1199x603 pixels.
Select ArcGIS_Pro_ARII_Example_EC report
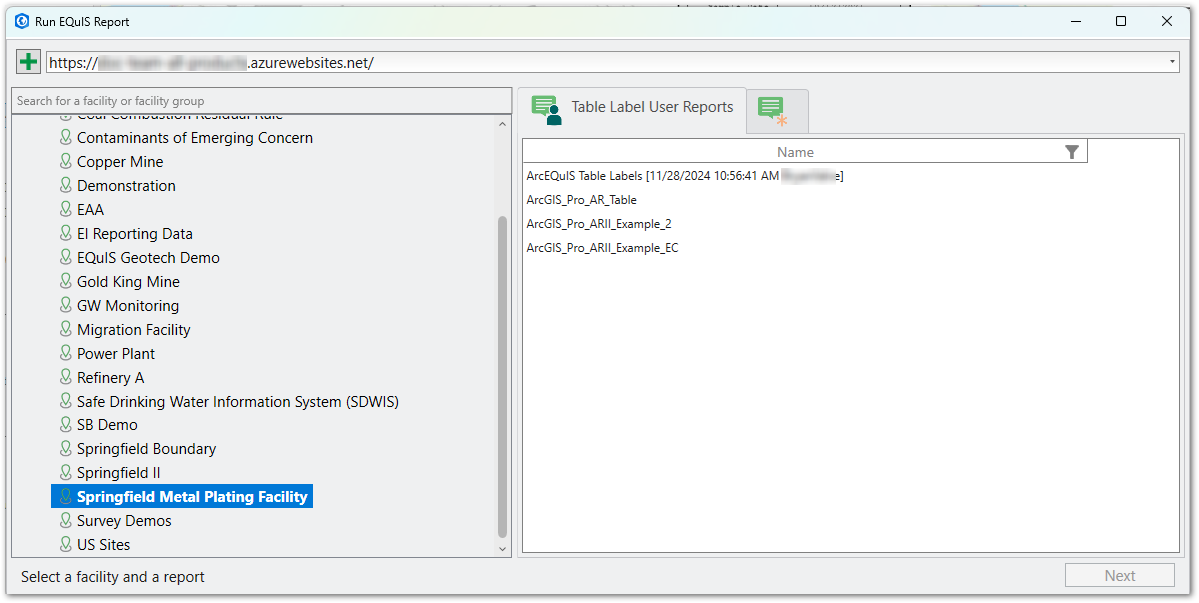click(x=602, y=248)
